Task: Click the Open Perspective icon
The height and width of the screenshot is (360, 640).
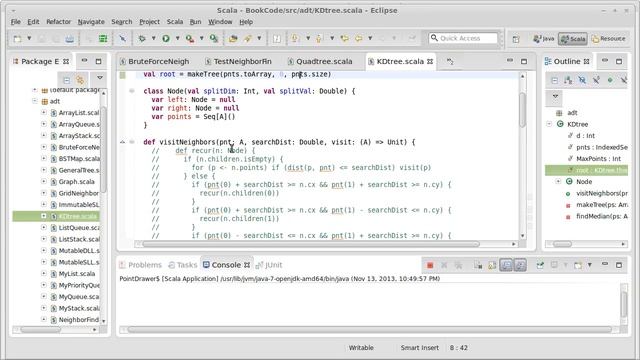Action: pos(516,39)
